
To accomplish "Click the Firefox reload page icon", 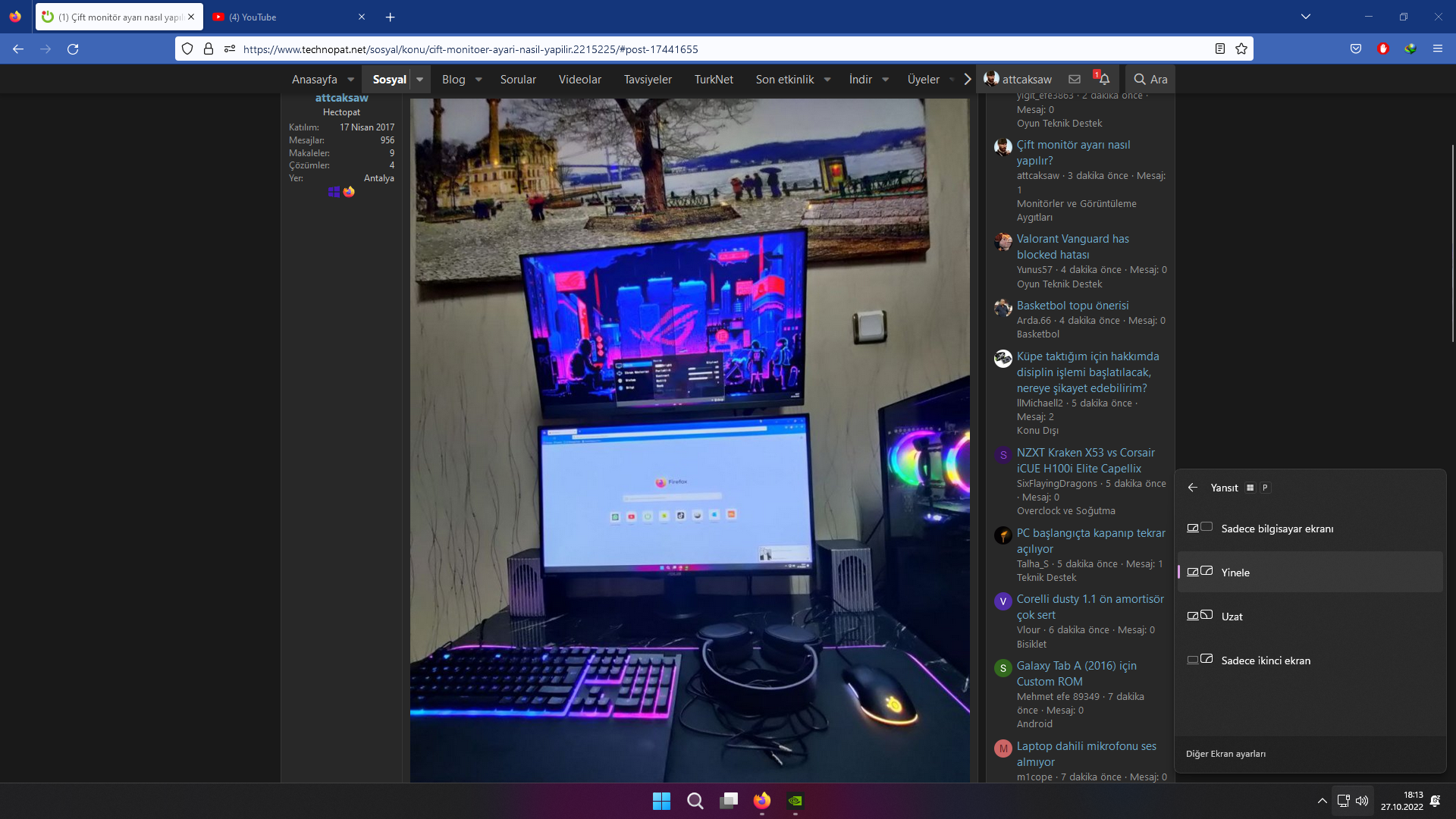I will point(73,49).
